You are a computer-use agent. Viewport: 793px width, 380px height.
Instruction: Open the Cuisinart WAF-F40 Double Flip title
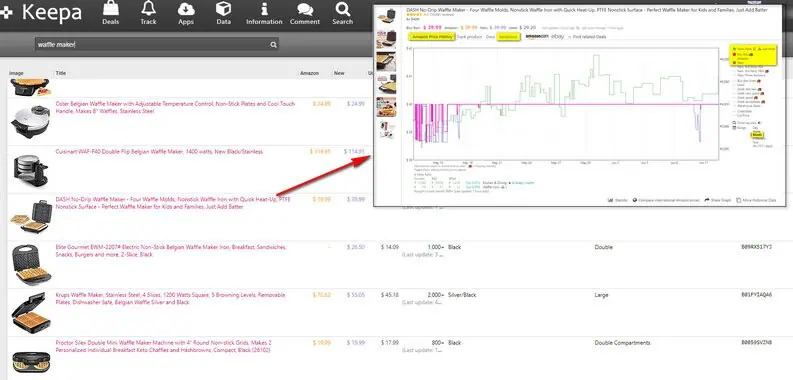(x=159, y=151)
